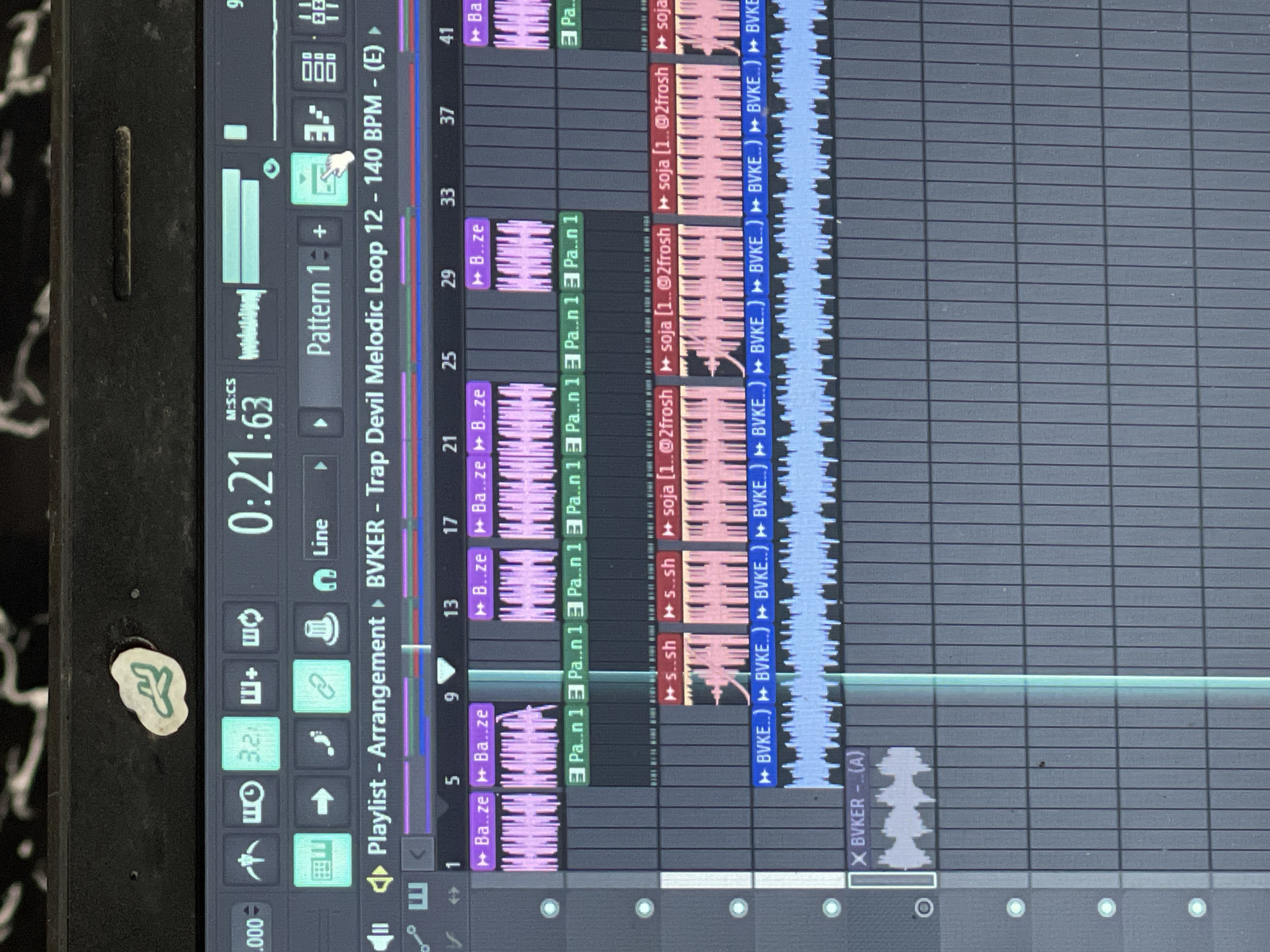Open the channel rack view
The image size is (1270, 952).
[319, 67]
